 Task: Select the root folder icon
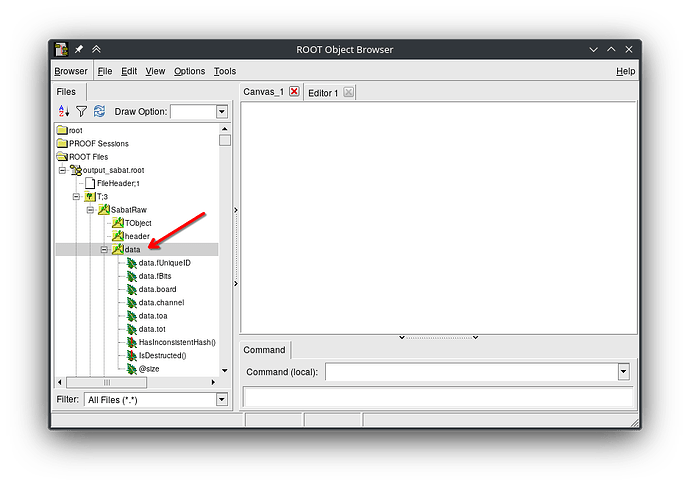tap(62, 130)
